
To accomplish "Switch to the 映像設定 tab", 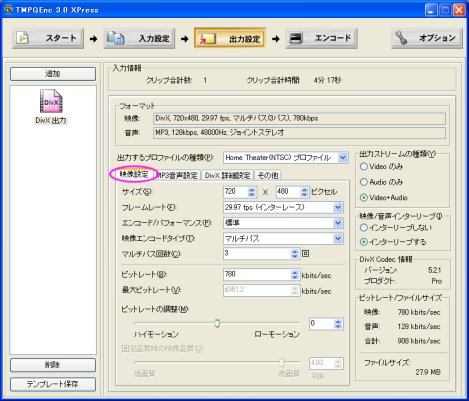I will (x=134, y=174).
